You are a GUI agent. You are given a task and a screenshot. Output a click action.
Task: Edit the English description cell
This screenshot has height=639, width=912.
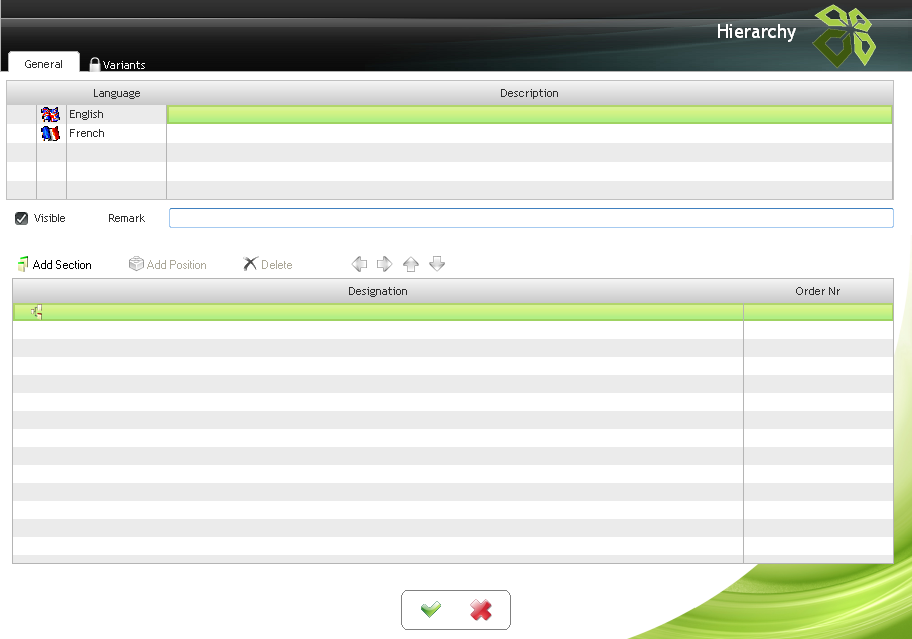point(529,115)
